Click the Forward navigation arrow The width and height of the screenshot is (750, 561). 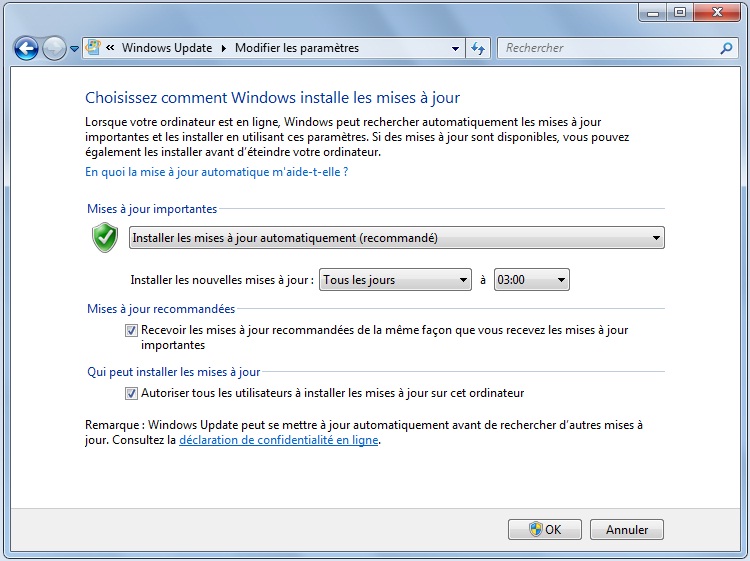point(54,47)
